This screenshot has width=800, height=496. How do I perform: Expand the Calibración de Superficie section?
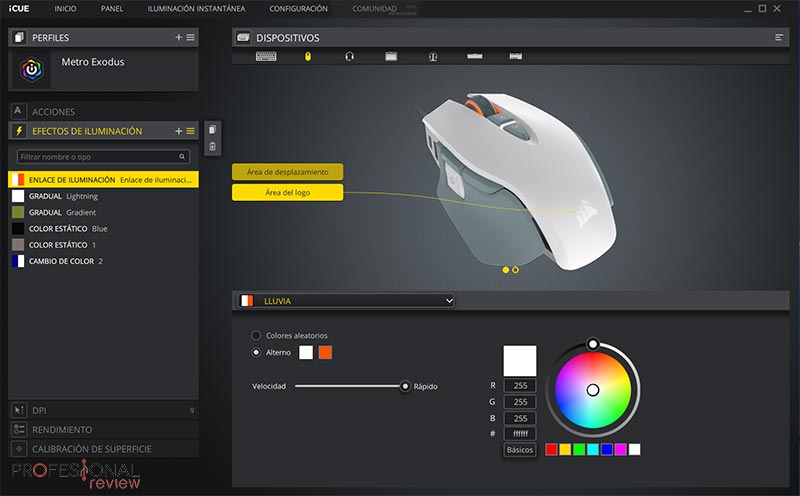tap(104, 449)
